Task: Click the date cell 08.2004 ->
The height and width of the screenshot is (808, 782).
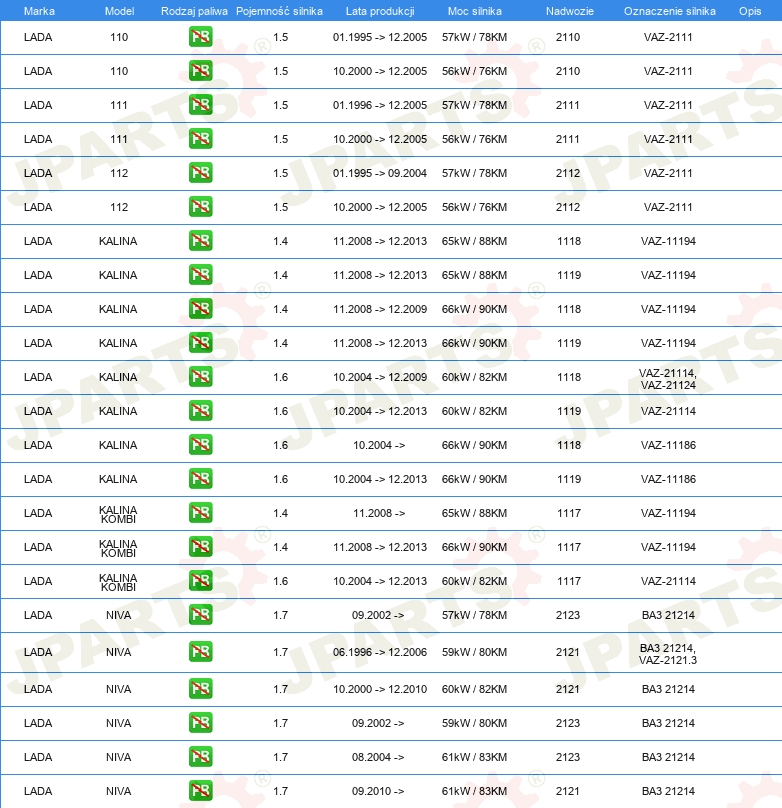Action: pyautogui.click(x=378, y=758)
